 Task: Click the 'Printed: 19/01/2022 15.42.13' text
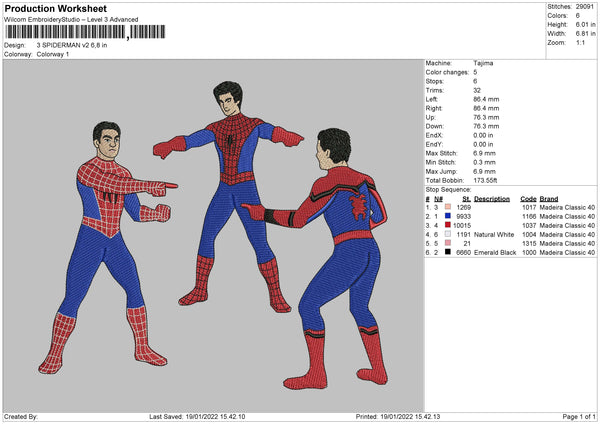pyautogui.click(x=398, y=416)
